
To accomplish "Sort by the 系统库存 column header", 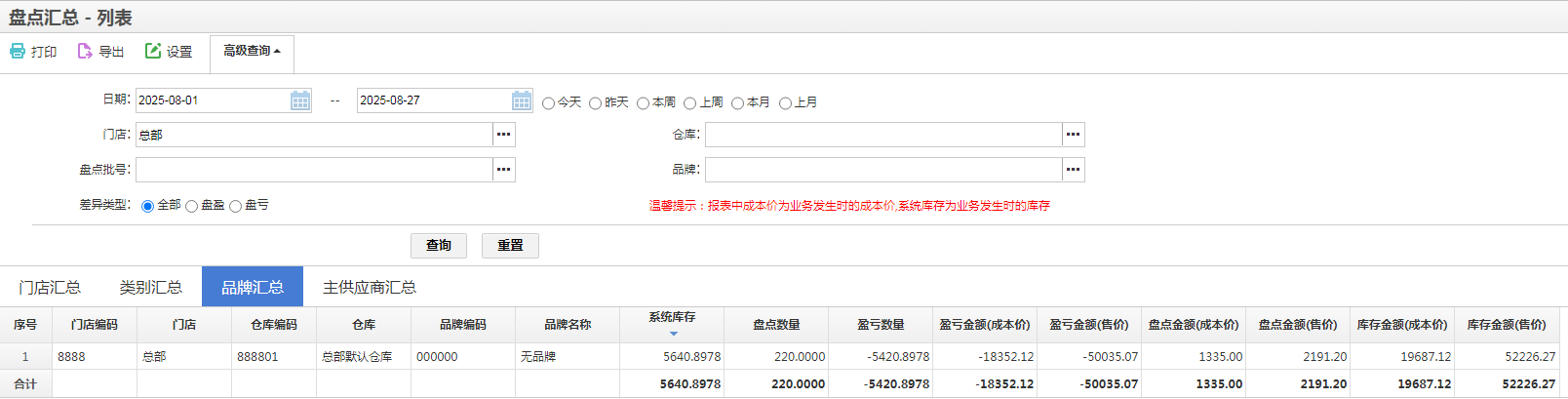I will (672, 318).
